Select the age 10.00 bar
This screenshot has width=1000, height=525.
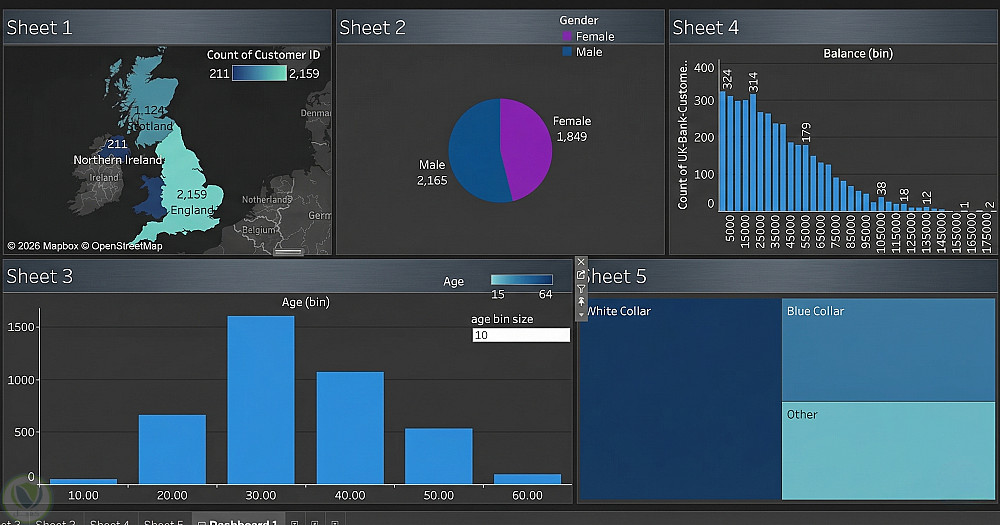pos(84,480)
